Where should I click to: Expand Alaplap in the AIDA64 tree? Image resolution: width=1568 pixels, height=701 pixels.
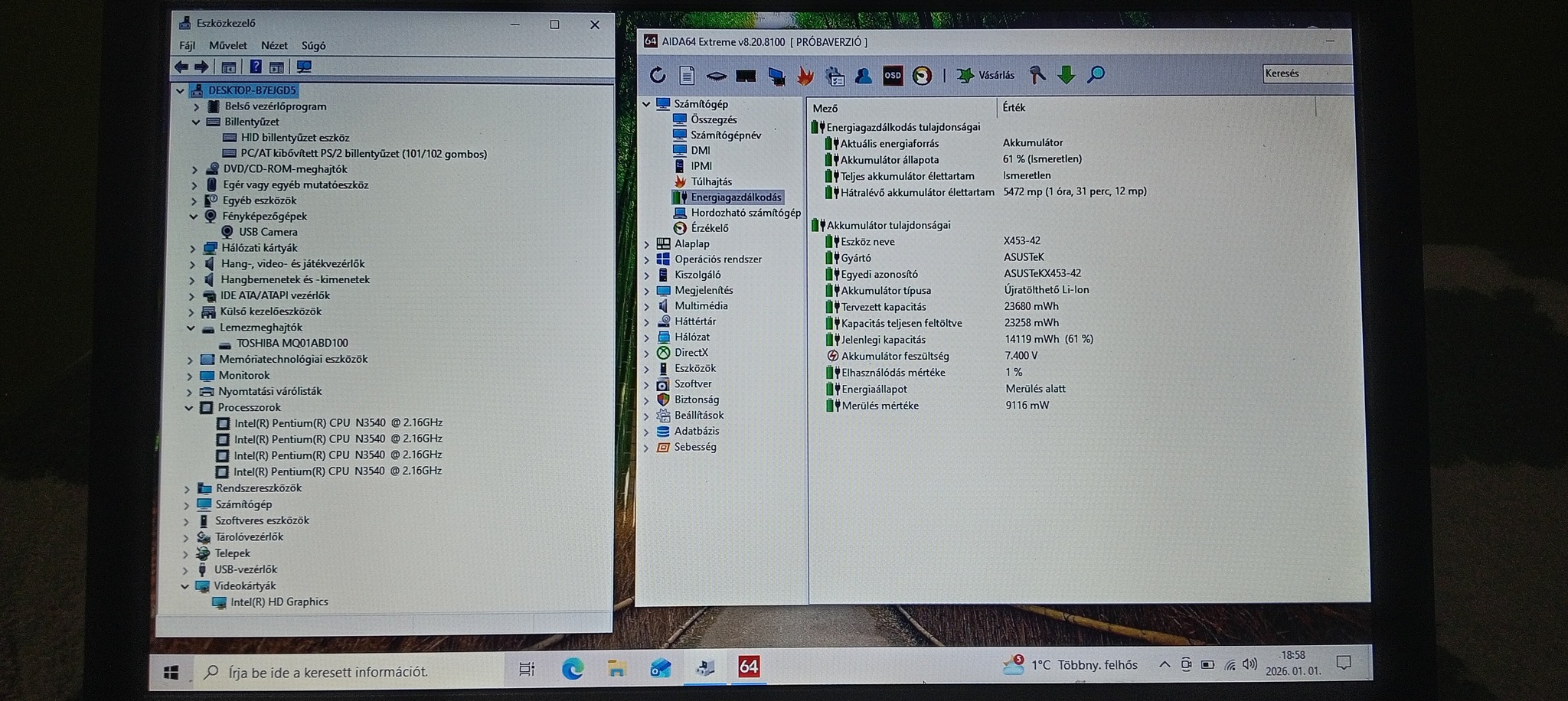tap(646, 244)
